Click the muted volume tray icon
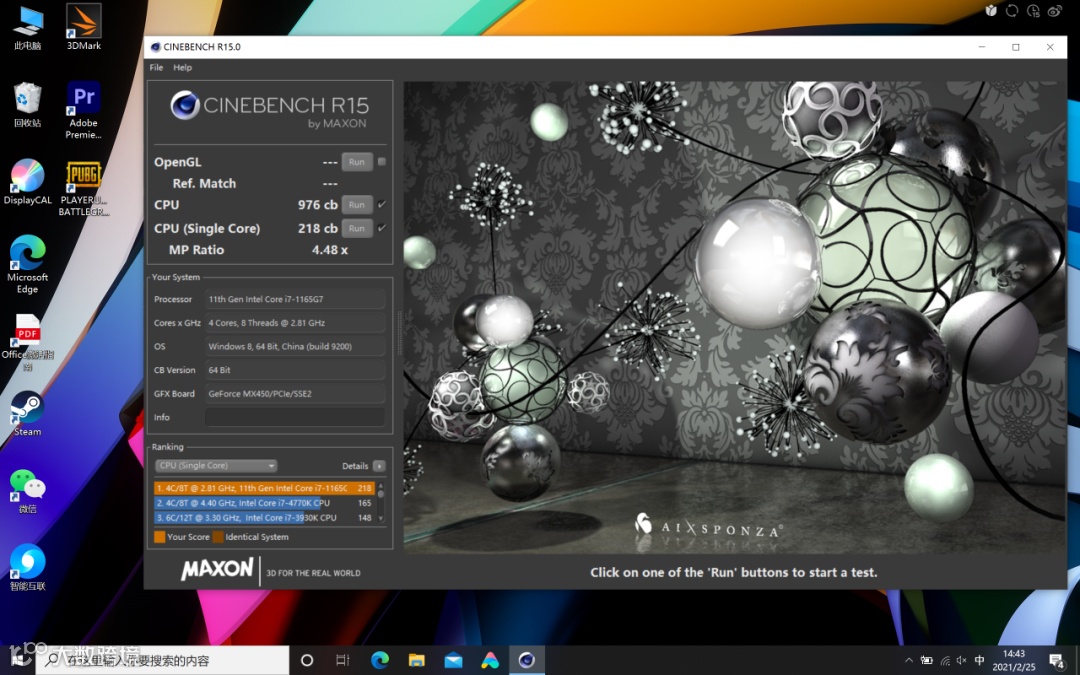The height and width of the screenshot is (675, 1080). tap(962, 661)
